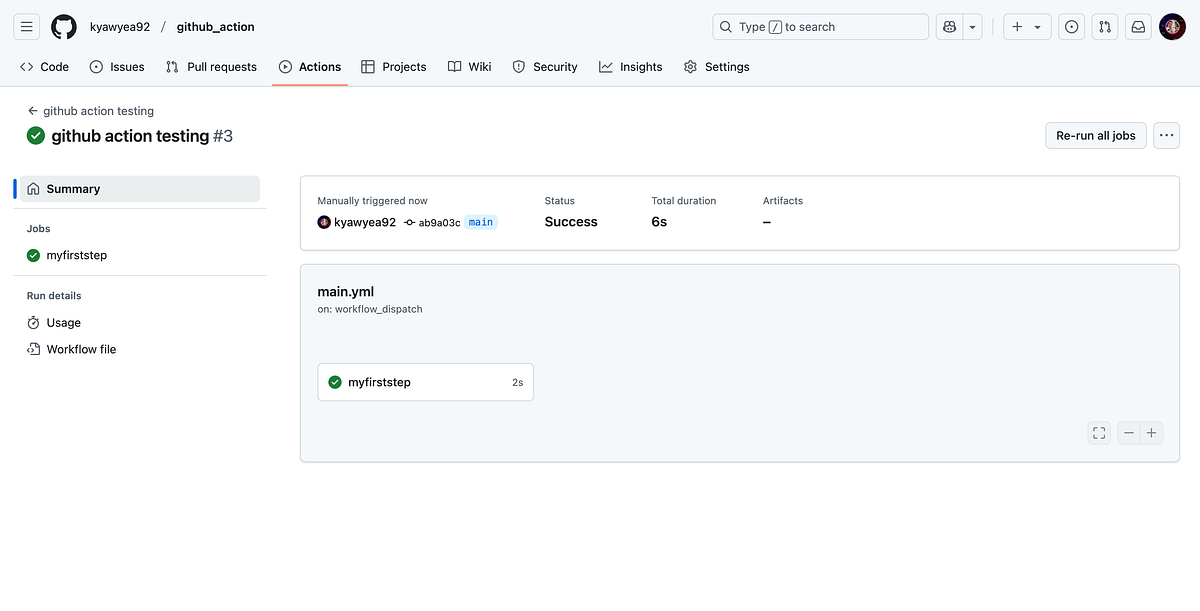Enter fullscreen on the workflow graph

click(x=1099, y=432)
